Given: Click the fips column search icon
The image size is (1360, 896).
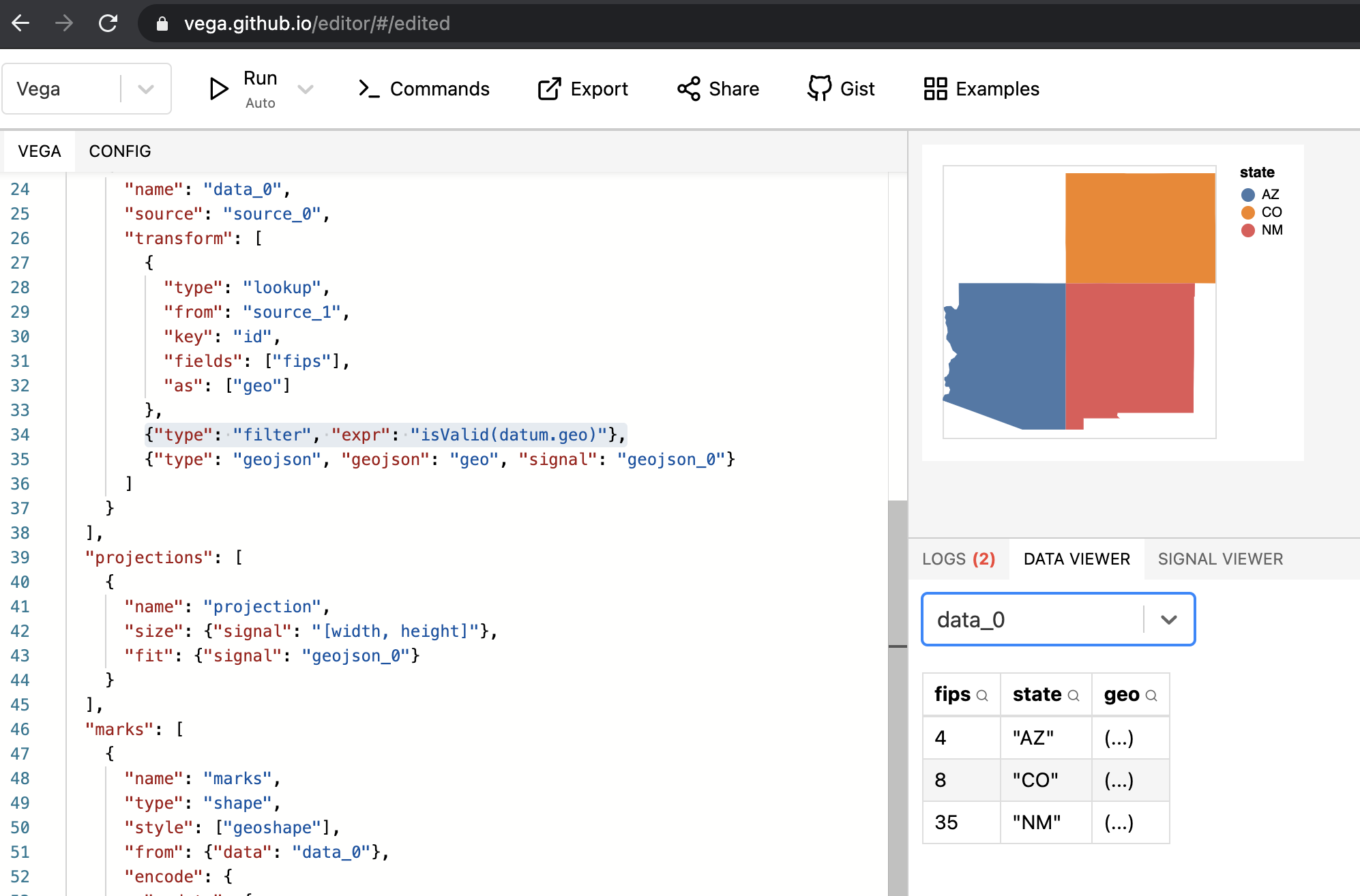Looking at the screenshot, I should point(982,696).
